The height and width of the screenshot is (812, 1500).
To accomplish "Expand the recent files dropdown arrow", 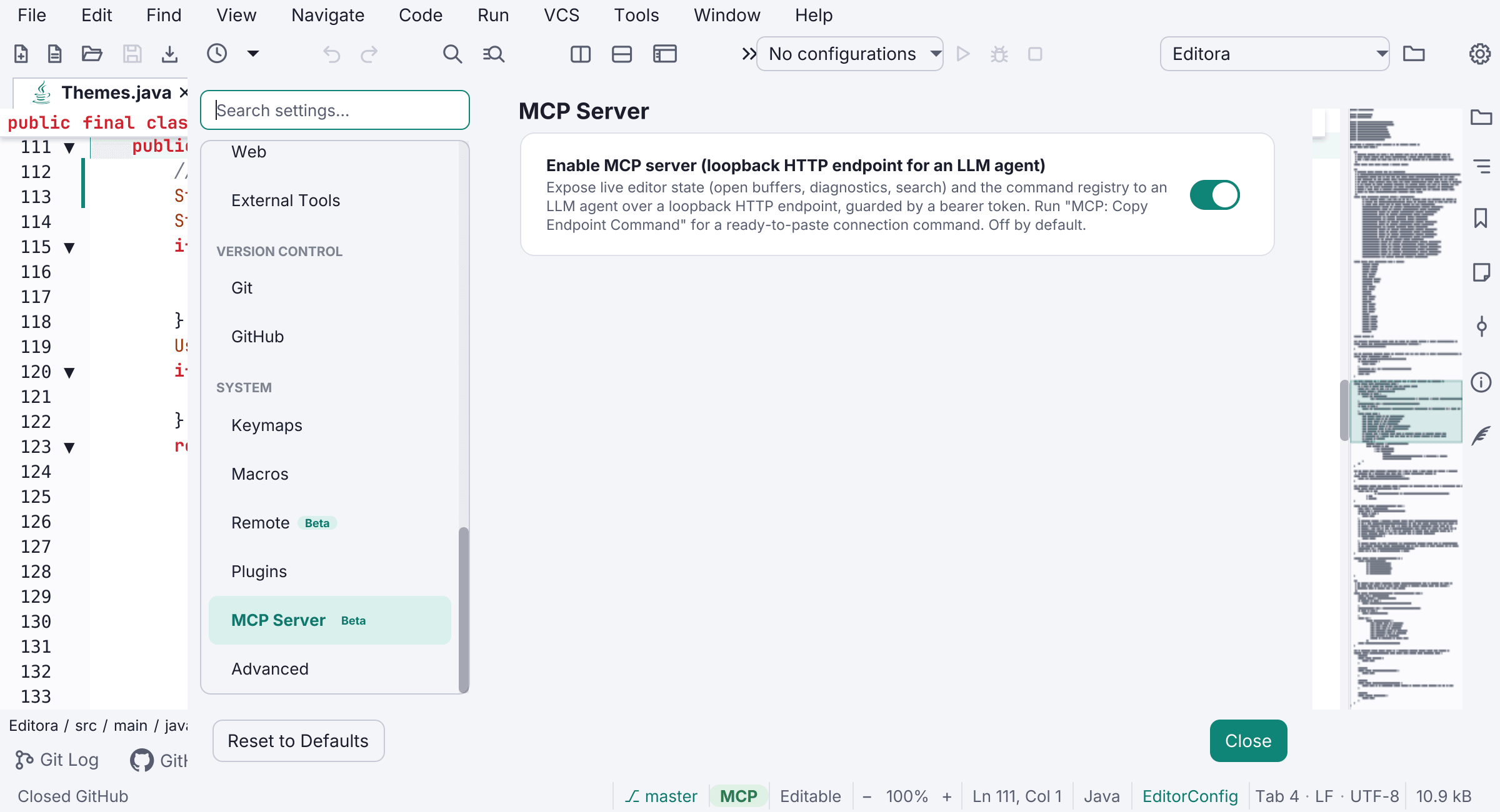I will tap(253, 54).
